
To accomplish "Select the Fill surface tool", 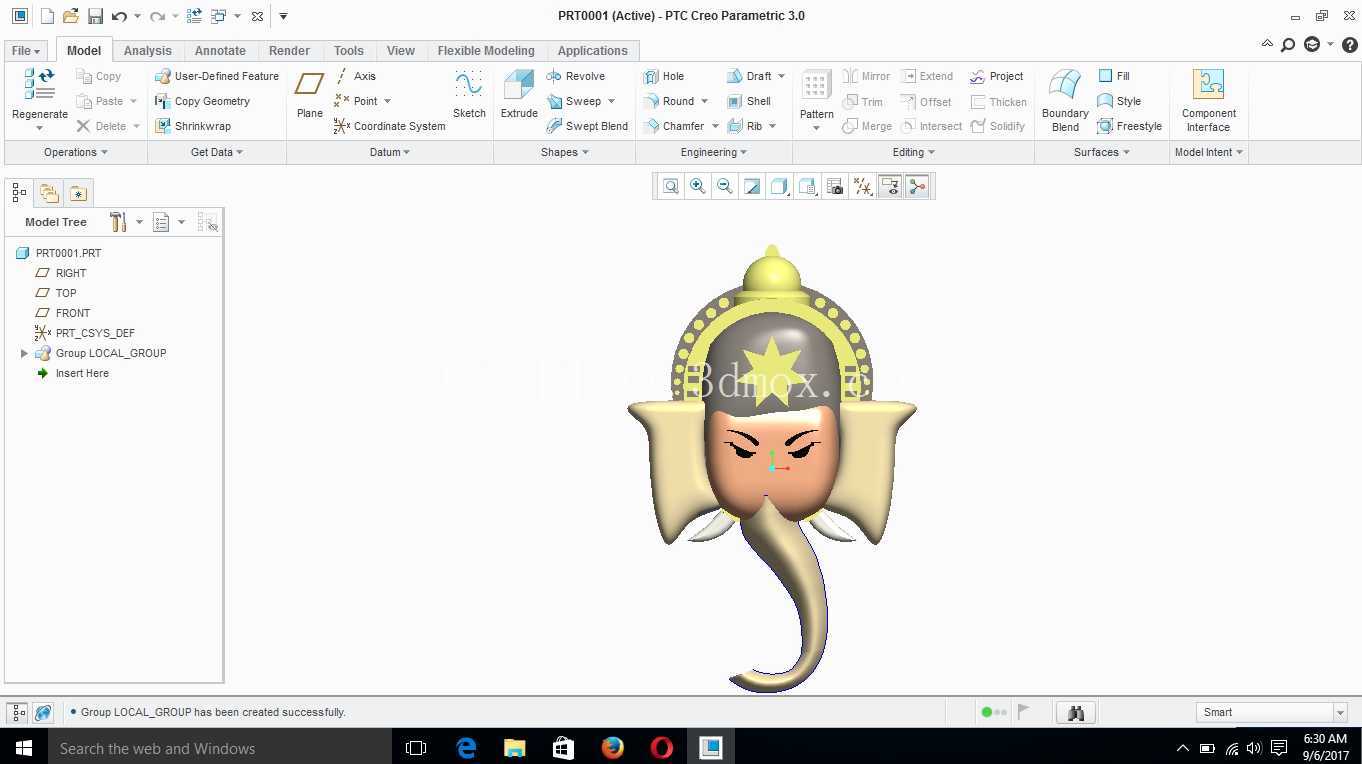I will pos(1114,76).
